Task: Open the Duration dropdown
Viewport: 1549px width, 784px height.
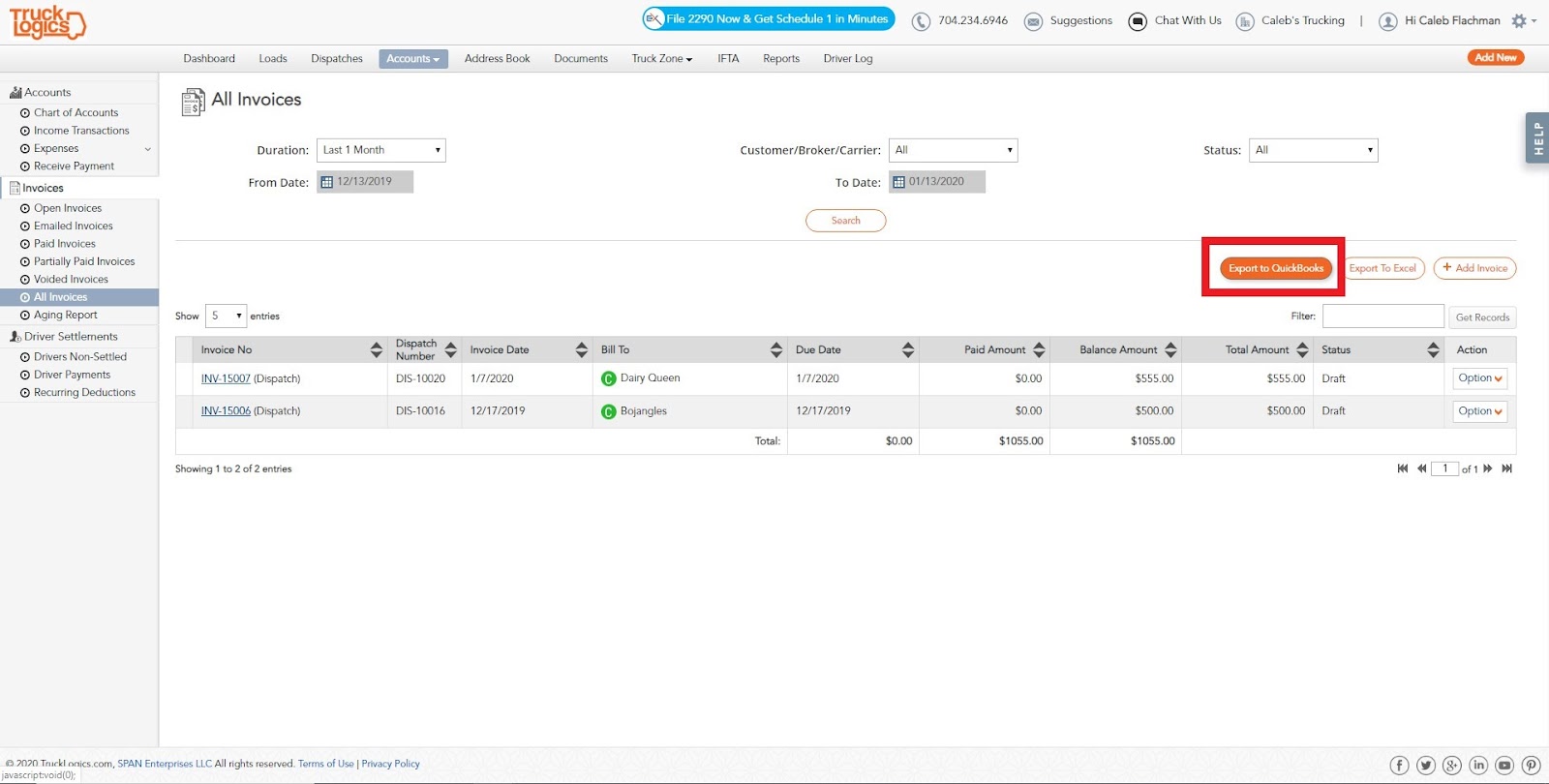Action: 381,150
